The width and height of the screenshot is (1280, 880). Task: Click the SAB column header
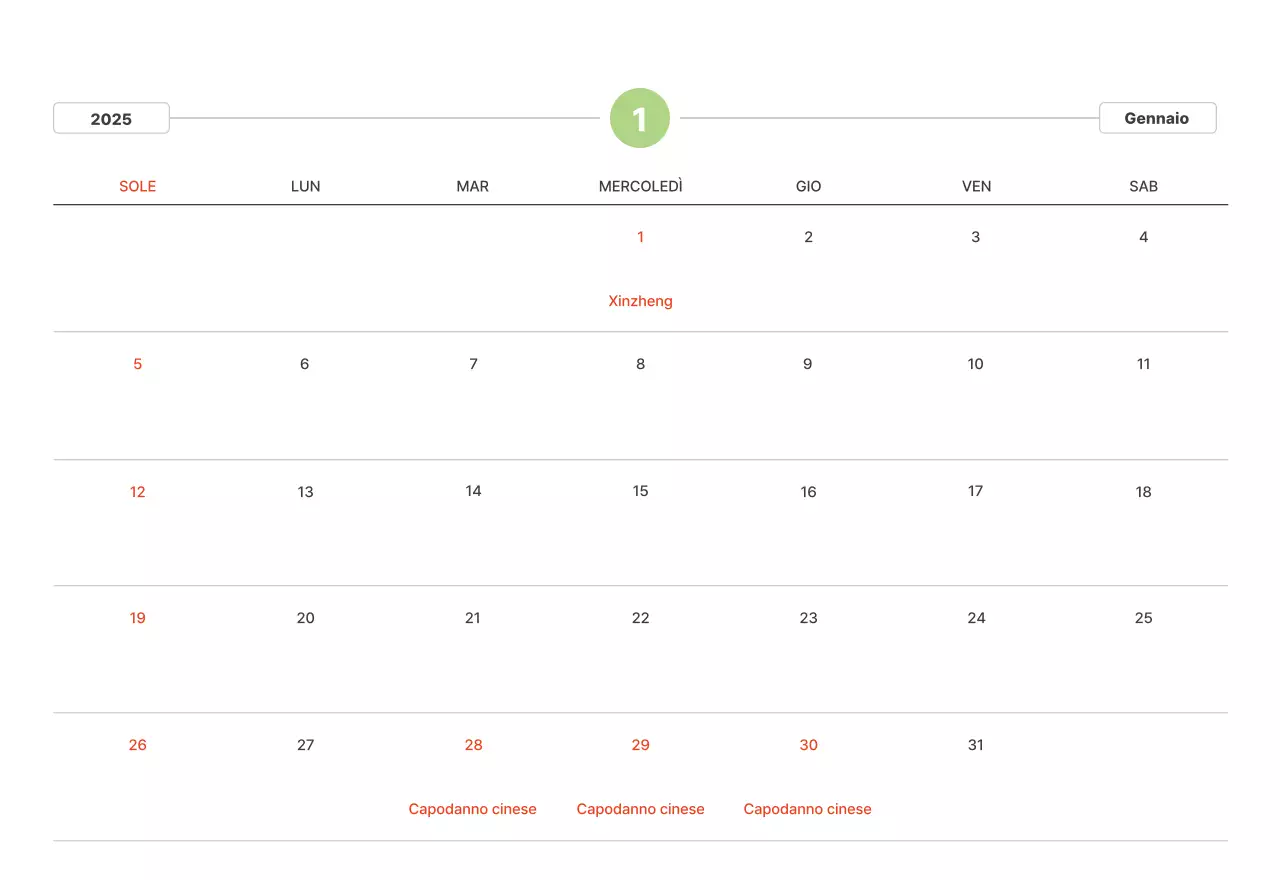[x=1143, y=186]
